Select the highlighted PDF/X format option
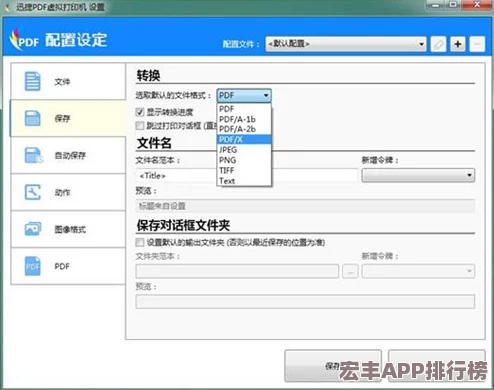The width and height of the screenshot is (494, 390). tap(244, 139)
